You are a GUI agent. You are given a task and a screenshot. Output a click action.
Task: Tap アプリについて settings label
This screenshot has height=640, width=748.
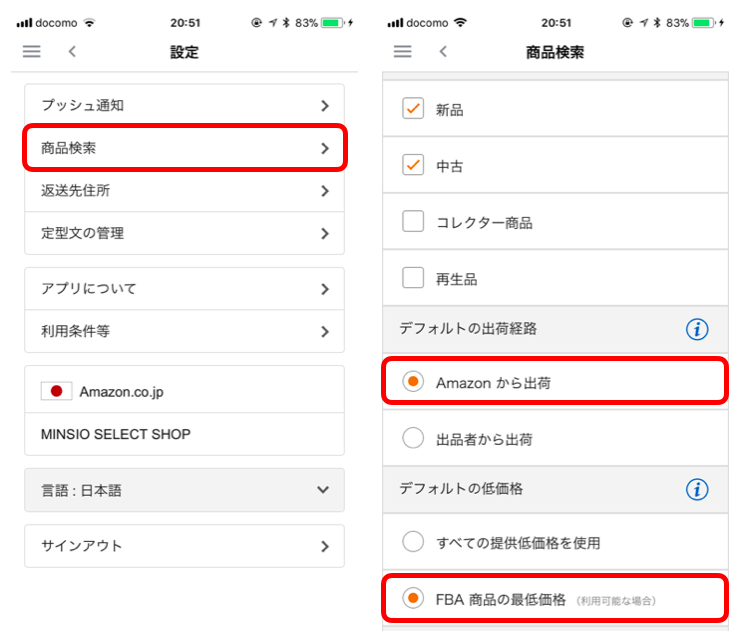click(89, 289)
